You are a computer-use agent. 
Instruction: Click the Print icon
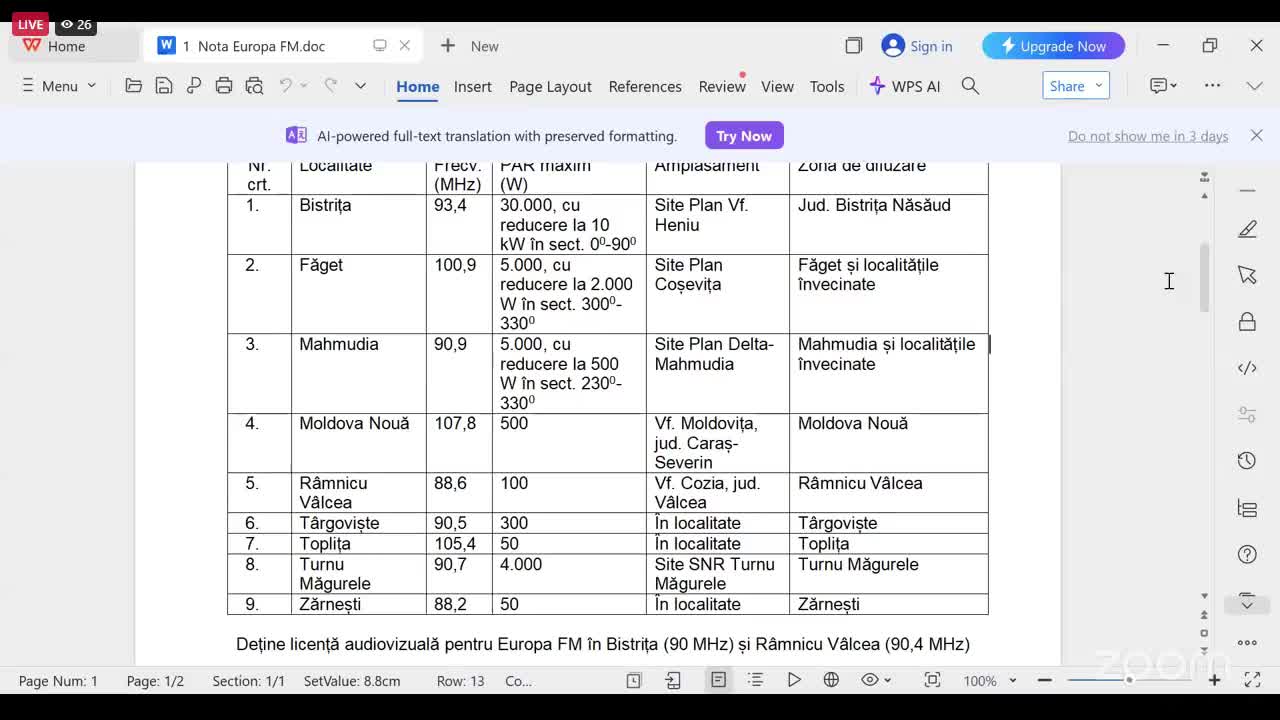pyautogui.click(x=224, y=86)
